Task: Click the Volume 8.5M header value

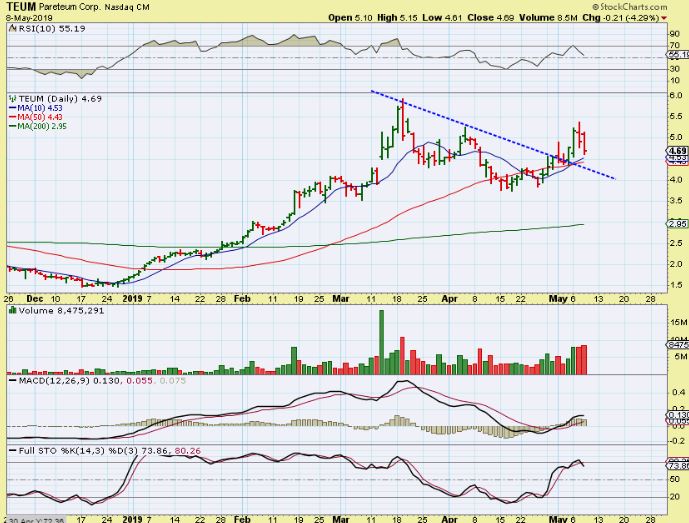Action: click(x=548, y=18)
